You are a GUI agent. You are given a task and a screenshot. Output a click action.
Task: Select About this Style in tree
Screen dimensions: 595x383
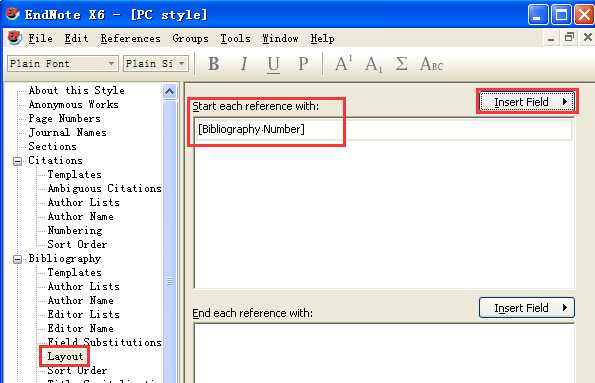coord(77,90)
